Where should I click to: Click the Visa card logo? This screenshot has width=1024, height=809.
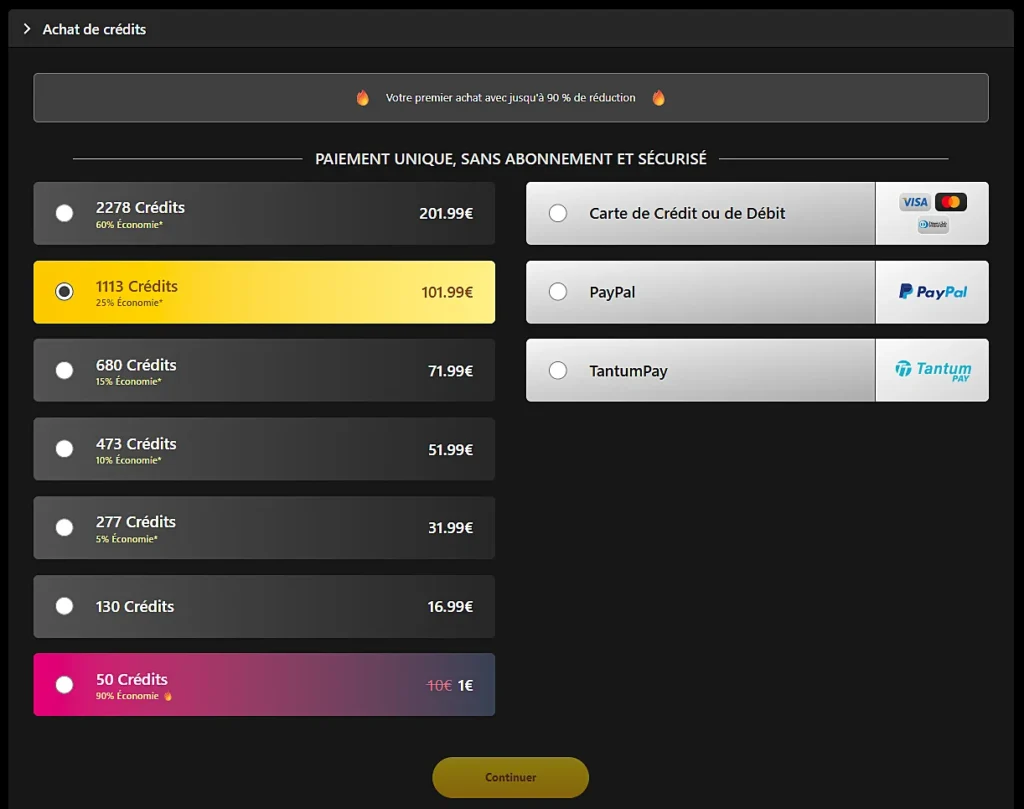[914, 202]
